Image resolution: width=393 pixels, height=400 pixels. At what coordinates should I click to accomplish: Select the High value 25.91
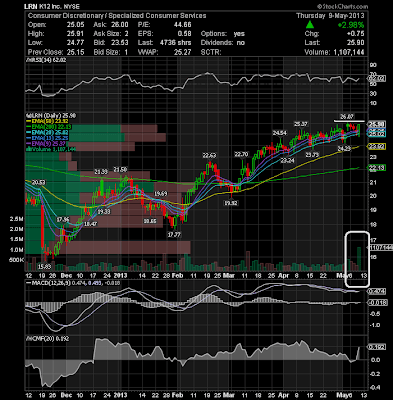click(x=75, y=34)
